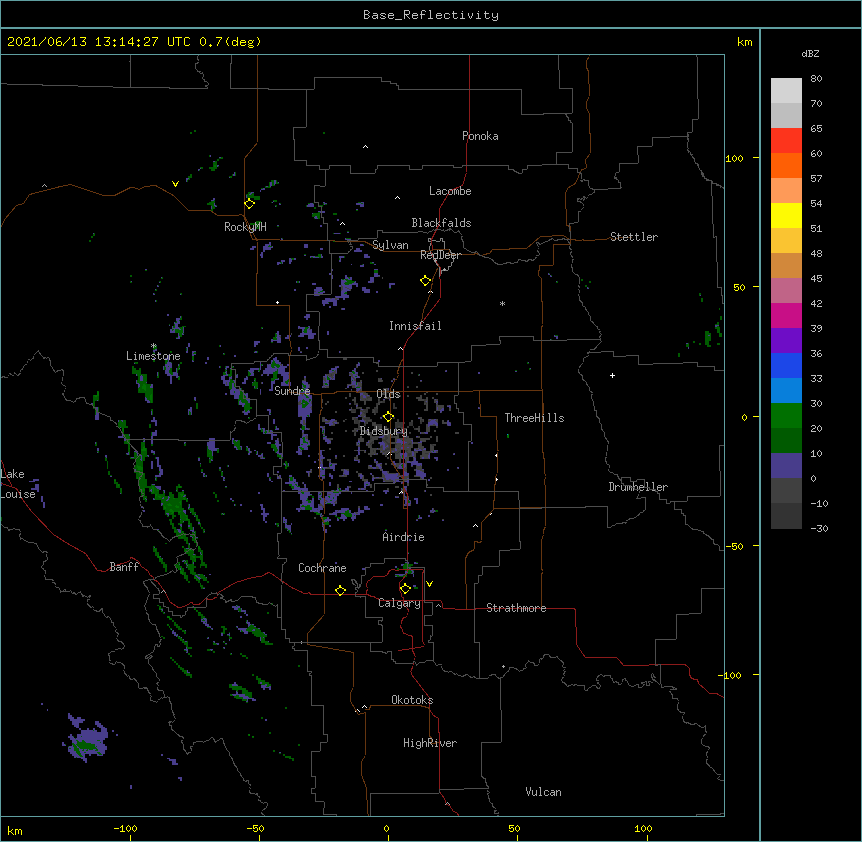
Task: Click the ThreeHills town label
Action: pyautogui.click(x=534, y=418)
